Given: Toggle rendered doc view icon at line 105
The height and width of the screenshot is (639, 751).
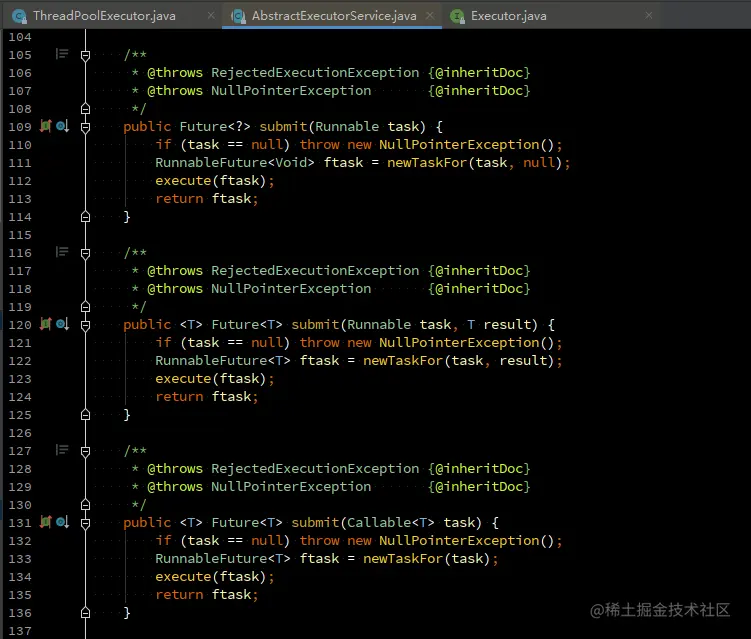Looking at the screenshot, I should 62,54.
